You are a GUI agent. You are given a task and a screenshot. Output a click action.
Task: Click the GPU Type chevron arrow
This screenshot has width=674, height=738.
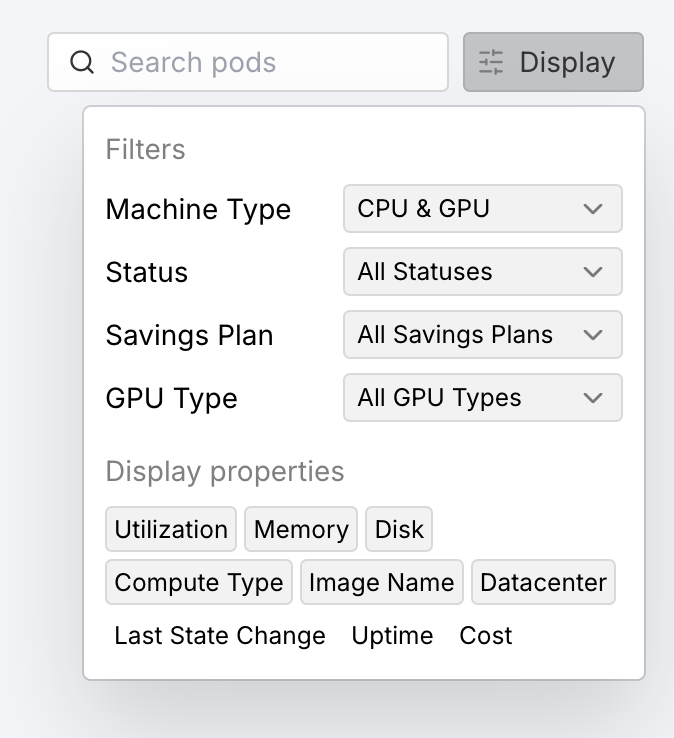tap(593, 398)
